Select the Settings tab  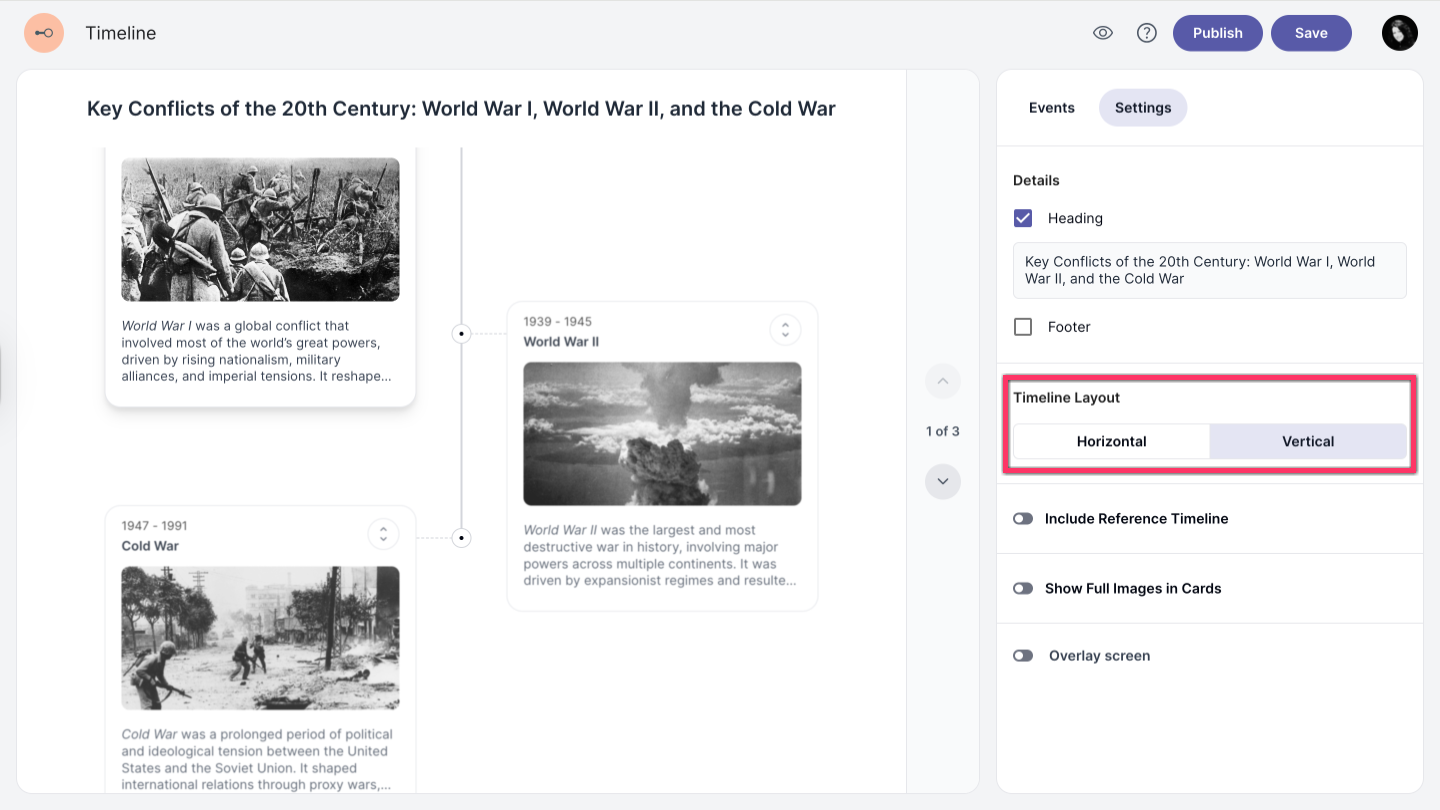[x=1142, y=108]
